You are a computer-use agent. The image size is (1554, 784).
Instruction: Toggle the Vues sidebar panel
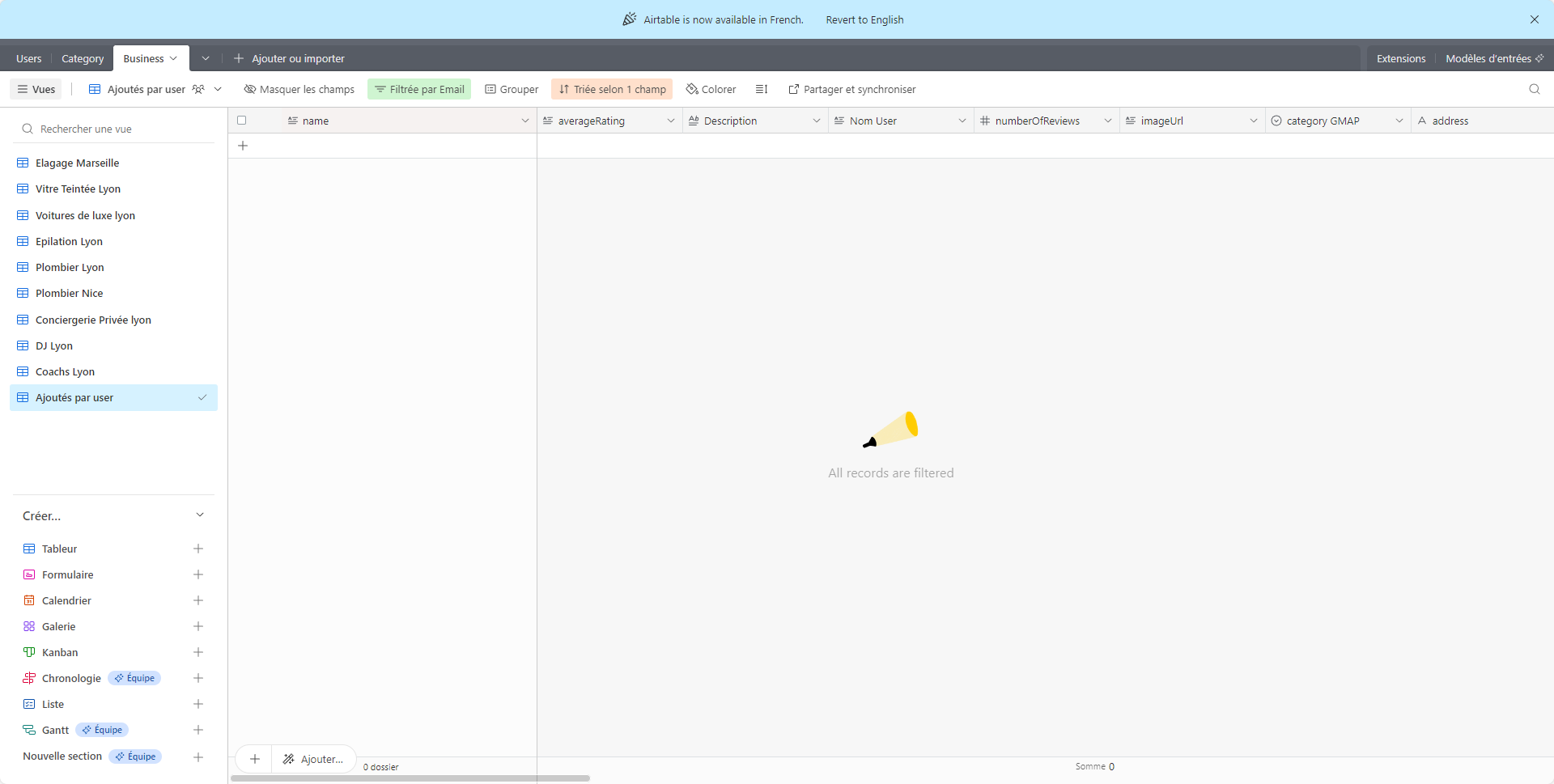36,89
